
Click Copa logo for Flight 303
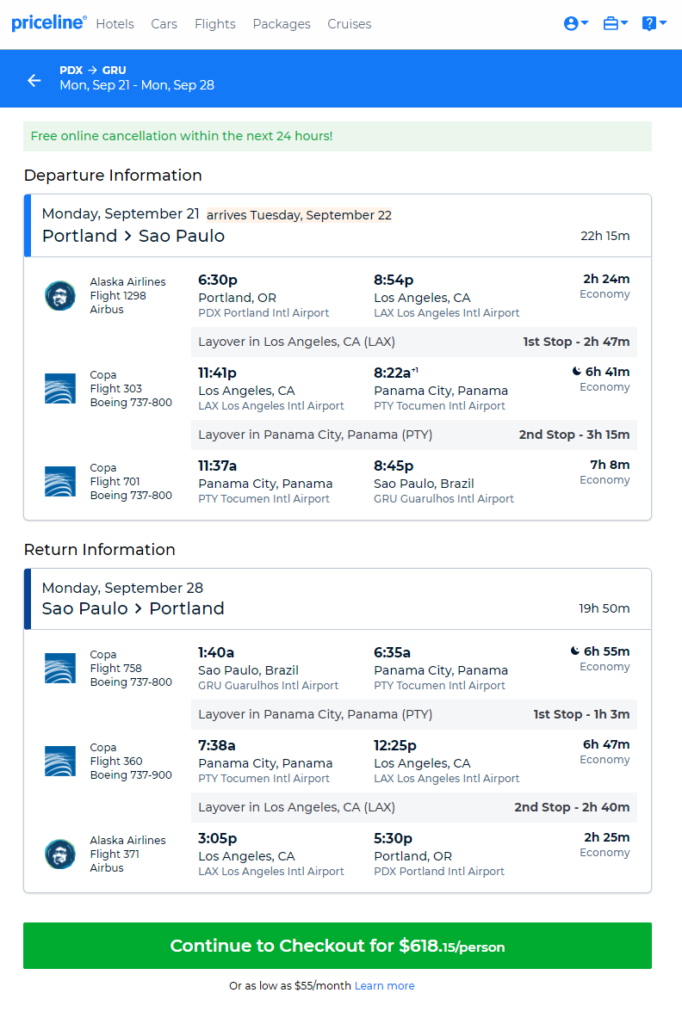(x=60, y=389)
